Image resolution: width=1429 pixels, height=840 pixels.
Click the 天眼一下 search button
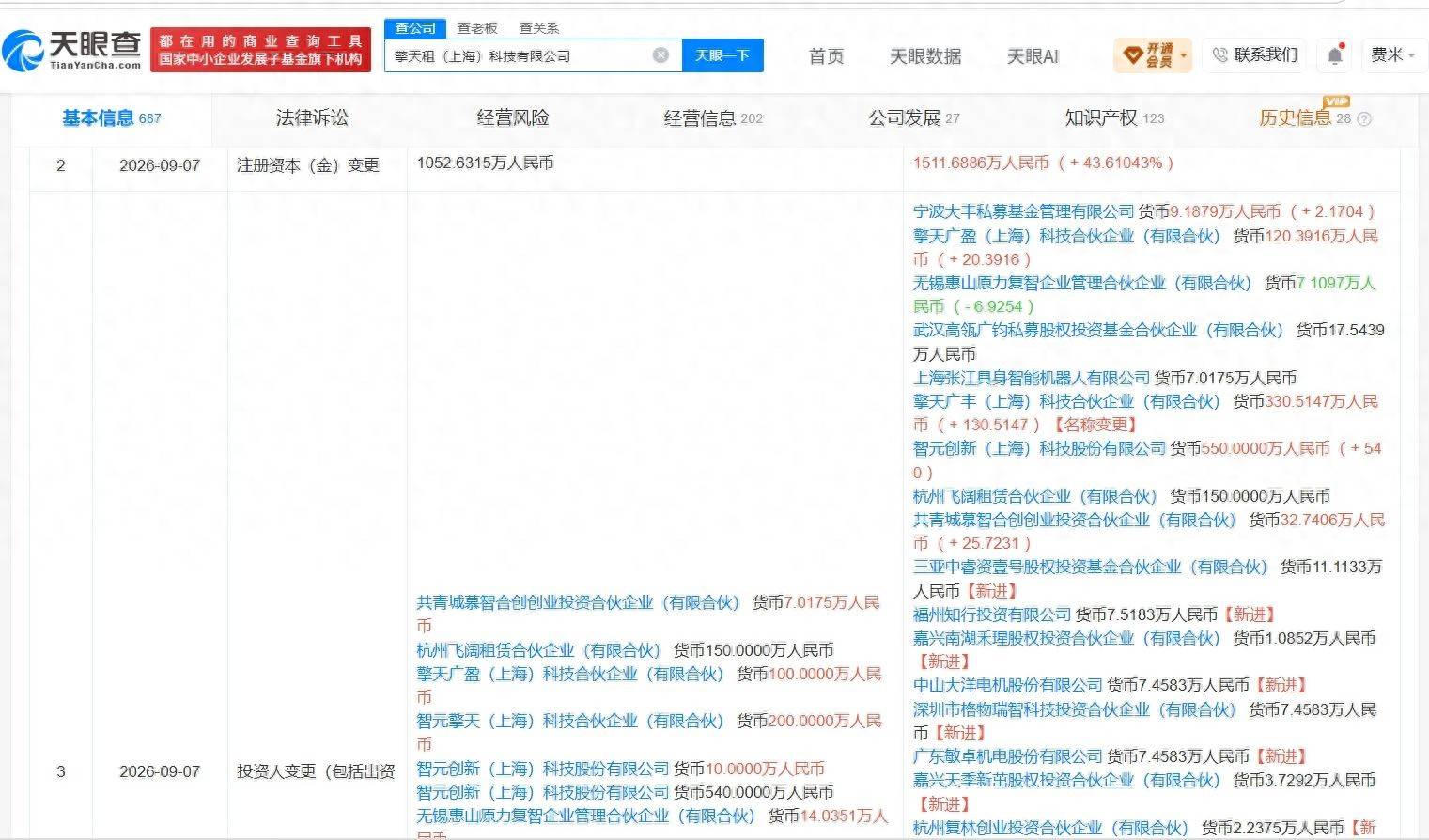pos(722,55)
